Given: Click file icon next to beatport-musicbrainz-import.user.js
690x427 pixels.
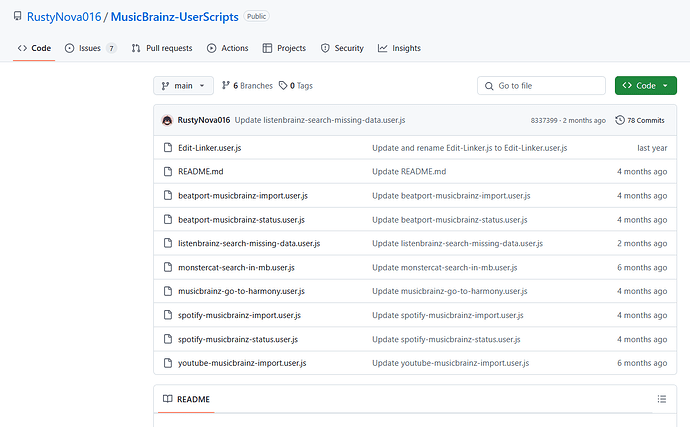Looking at the screenshot, I should (x=168, y=195).
